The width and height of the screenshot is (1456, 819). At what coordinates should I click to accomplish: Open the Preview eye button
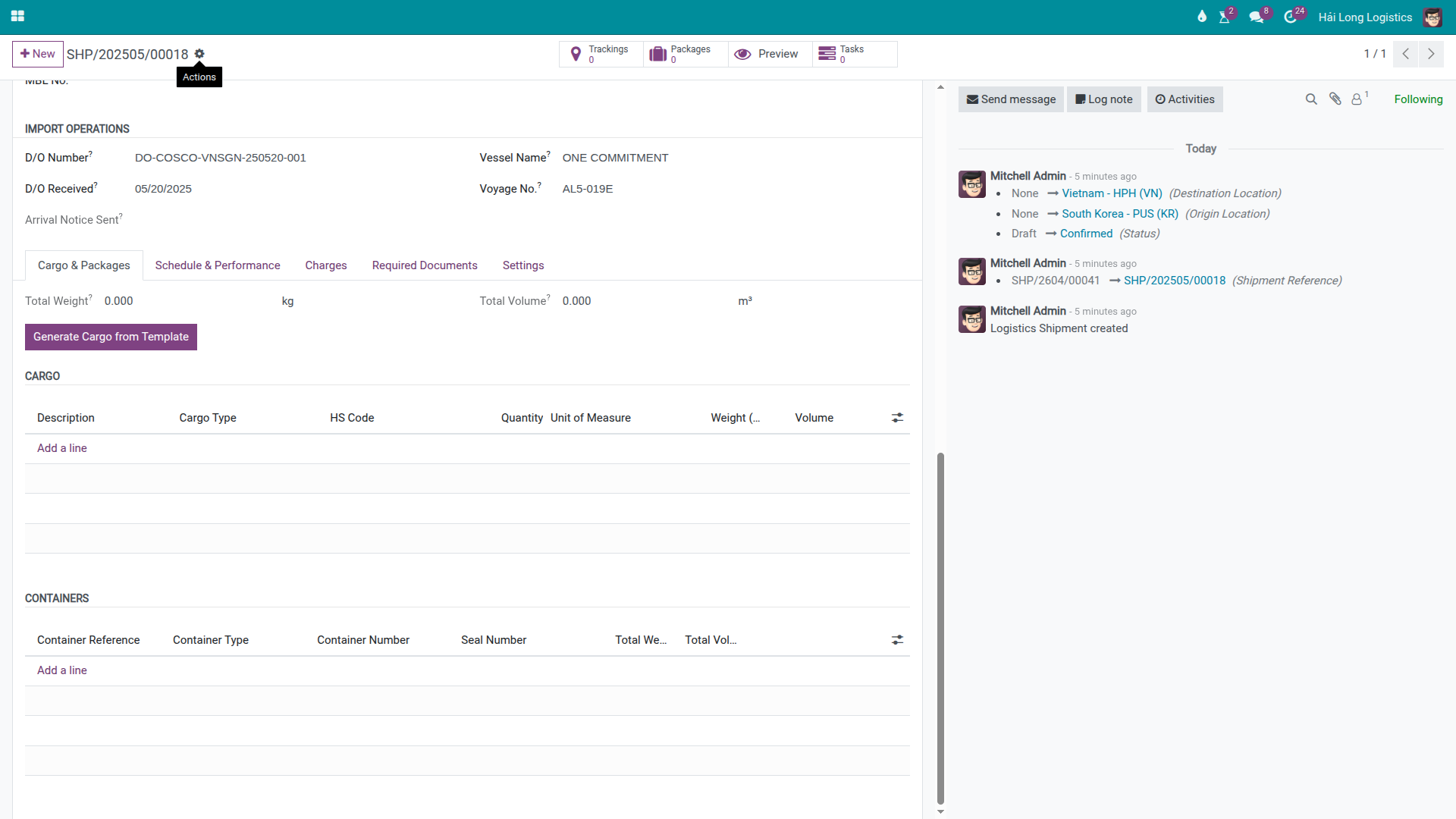(x=770, y=54)
